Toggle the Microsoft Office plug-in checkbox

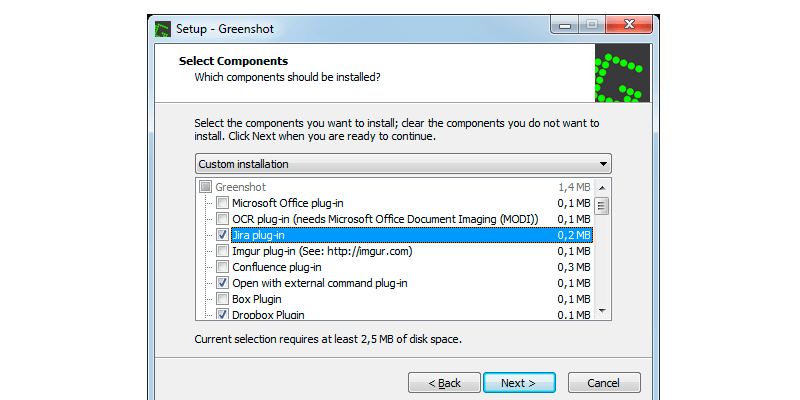[222, 203]
